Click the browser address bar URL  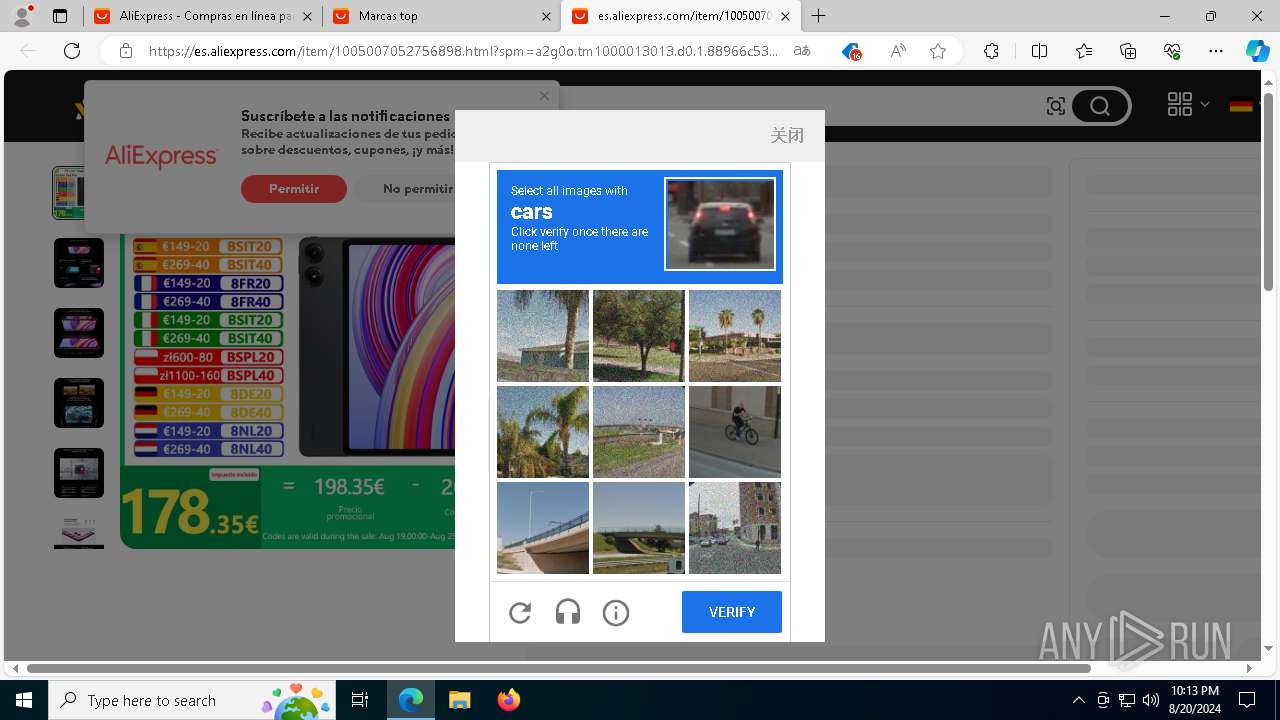(464, 51)
